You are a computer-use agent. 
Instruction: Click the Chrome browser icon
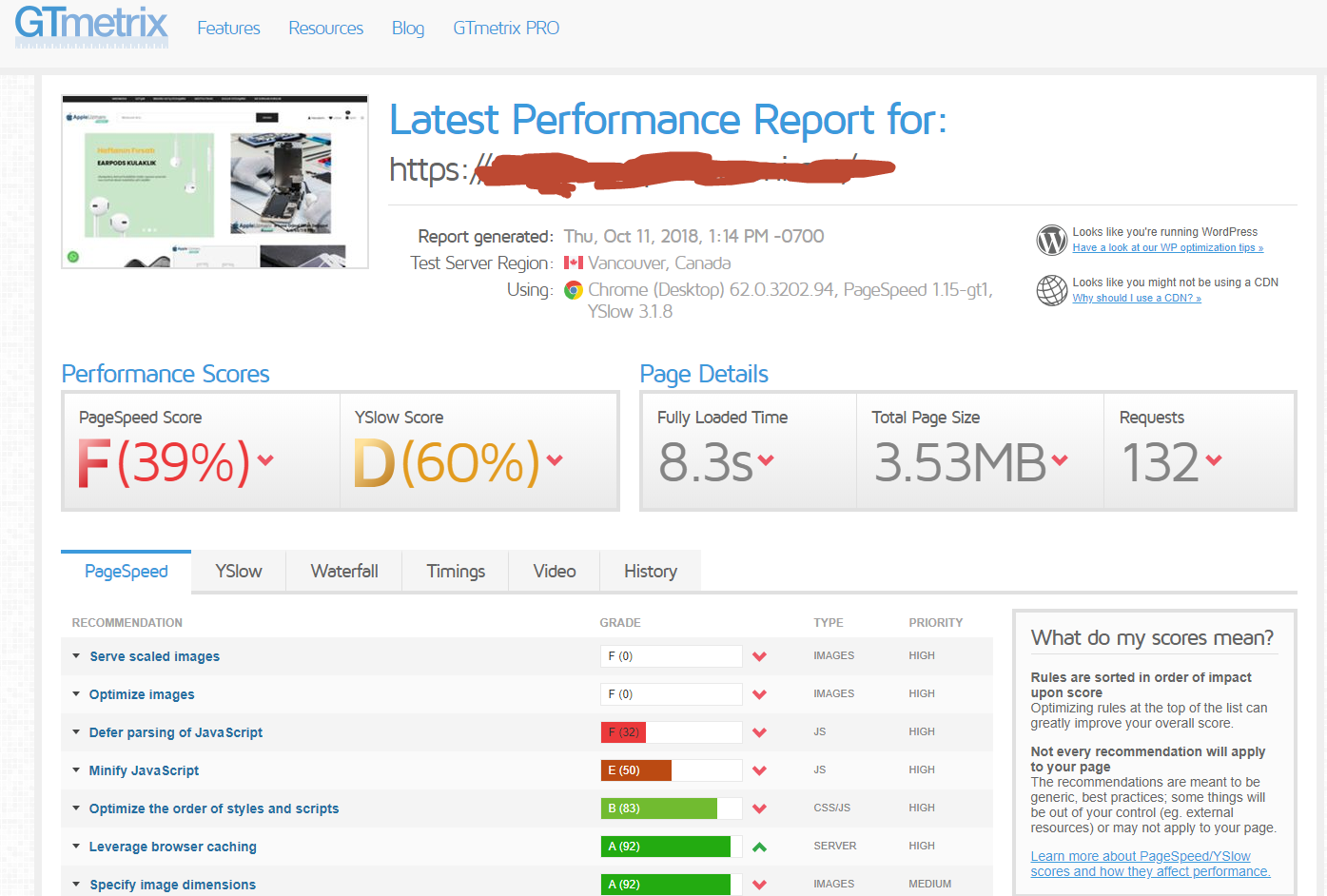coord(574,290)
